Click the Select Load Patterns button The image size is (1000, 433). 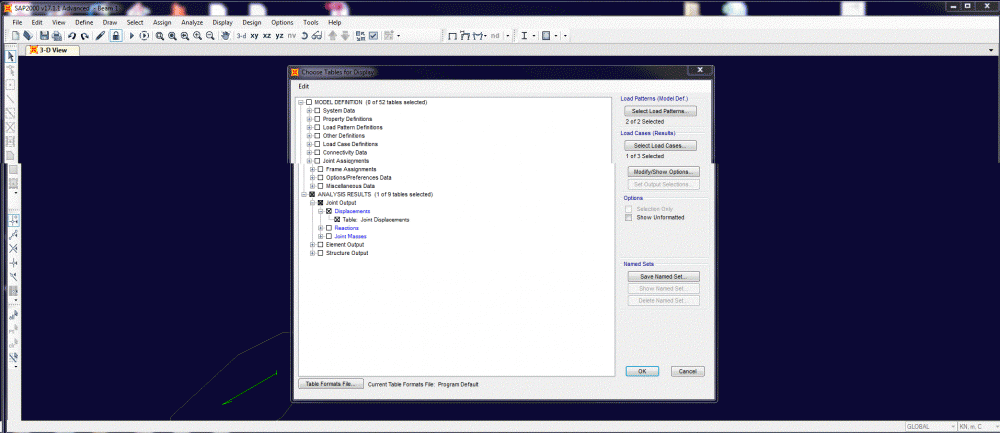[660, 111]
